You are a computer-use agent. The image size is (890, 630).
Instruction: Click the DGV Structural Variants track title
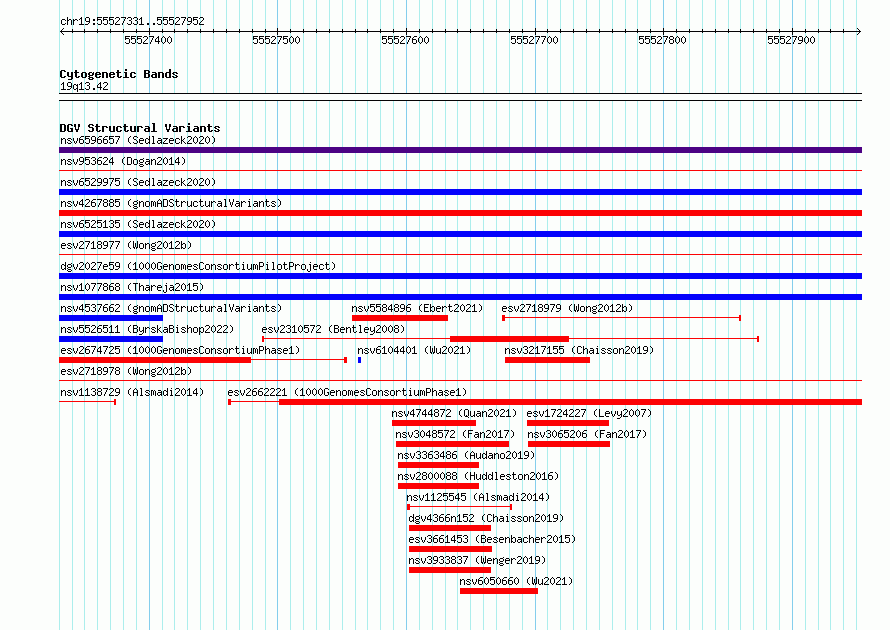pos(140,128)
